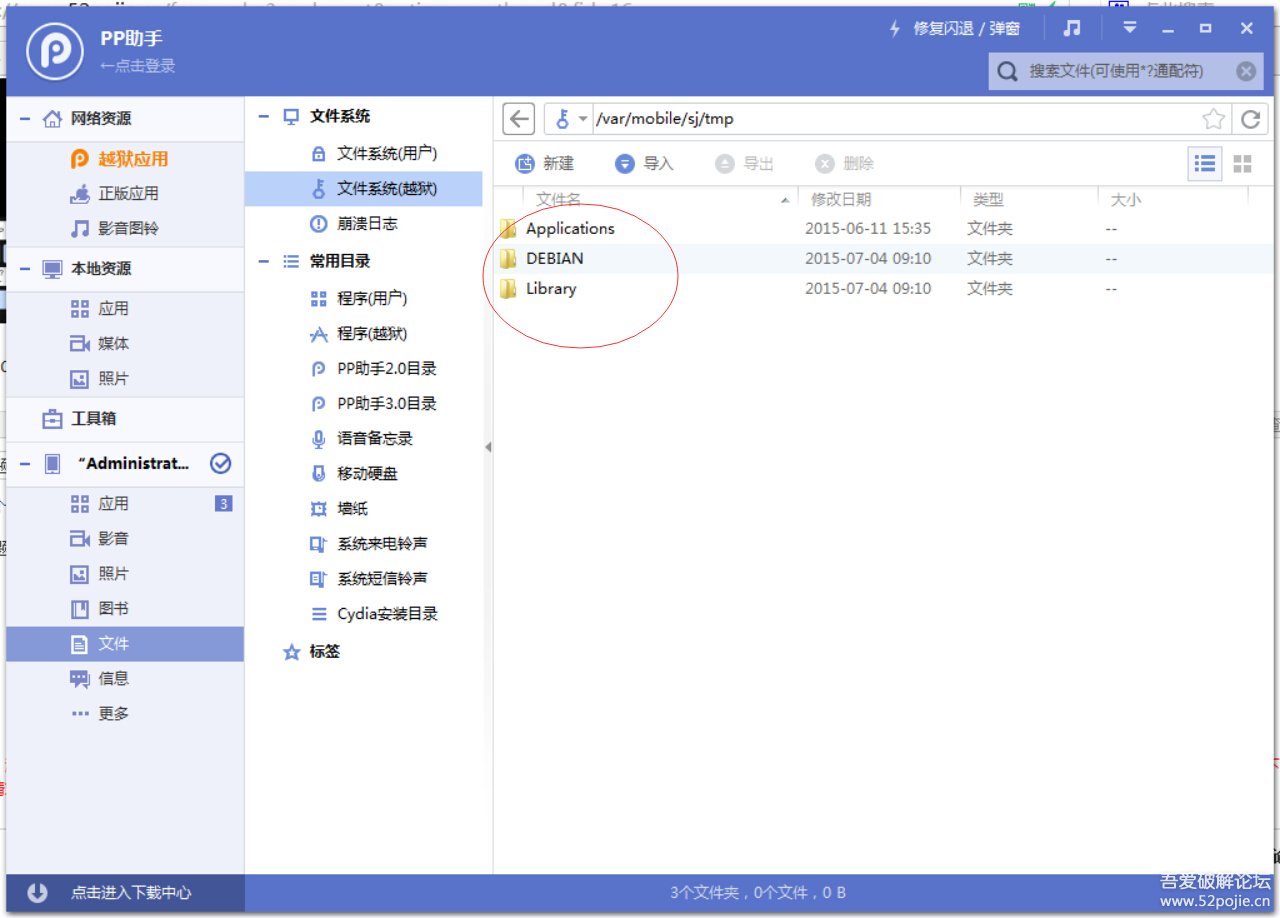Bookmark the current path with the star
1280x918 pixels.
[1214, 119]
